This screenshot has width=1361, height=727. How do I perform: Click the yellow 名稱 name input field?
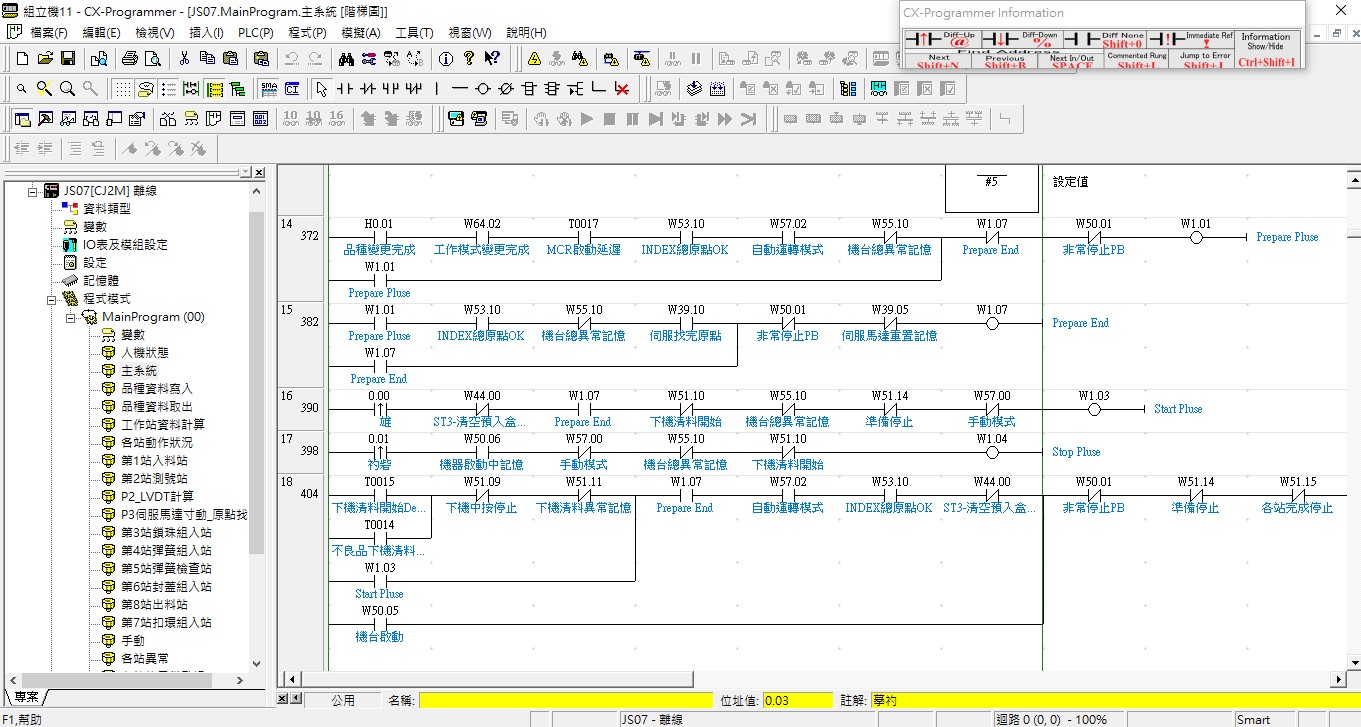click(566, 700)
